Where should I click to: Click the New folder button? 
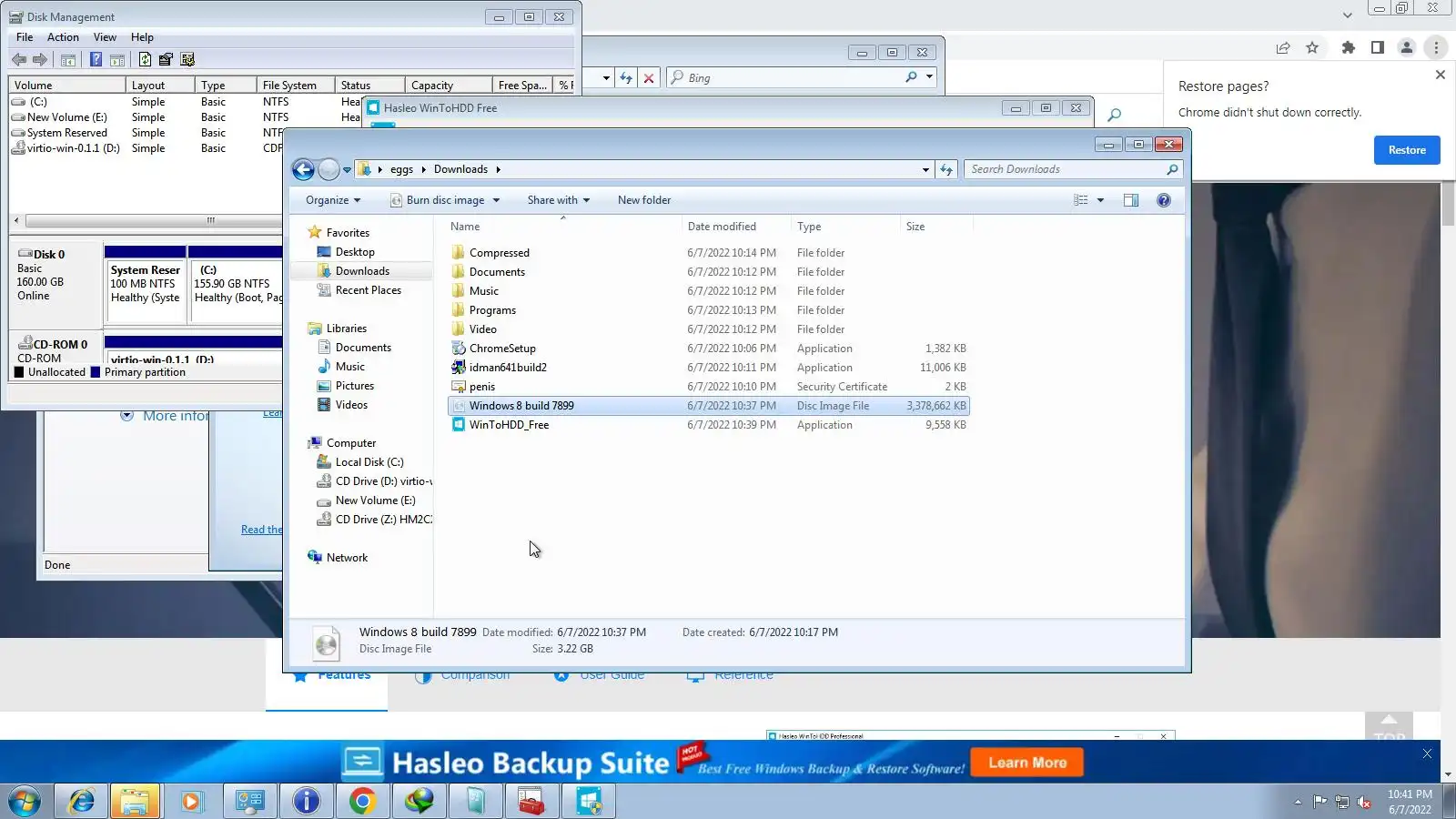click(644, 200)
